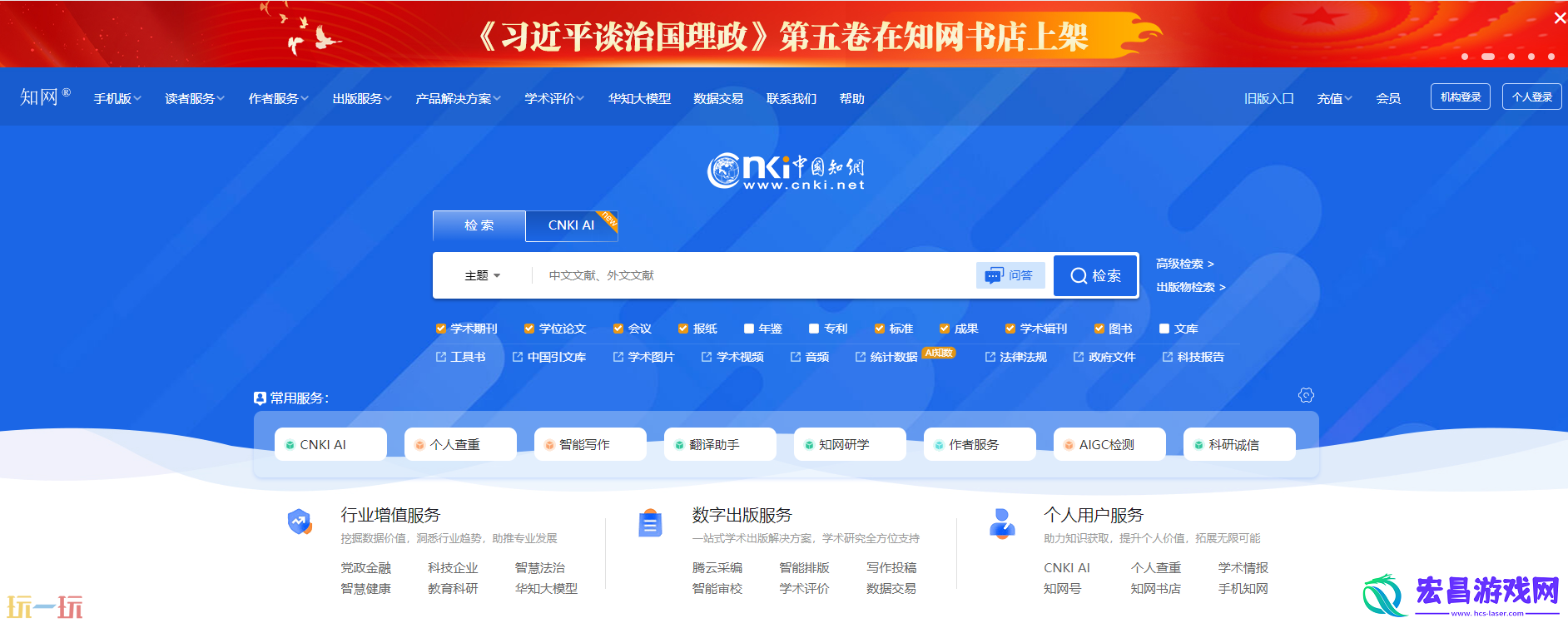Open 智能写作 service card

[590, 444]
